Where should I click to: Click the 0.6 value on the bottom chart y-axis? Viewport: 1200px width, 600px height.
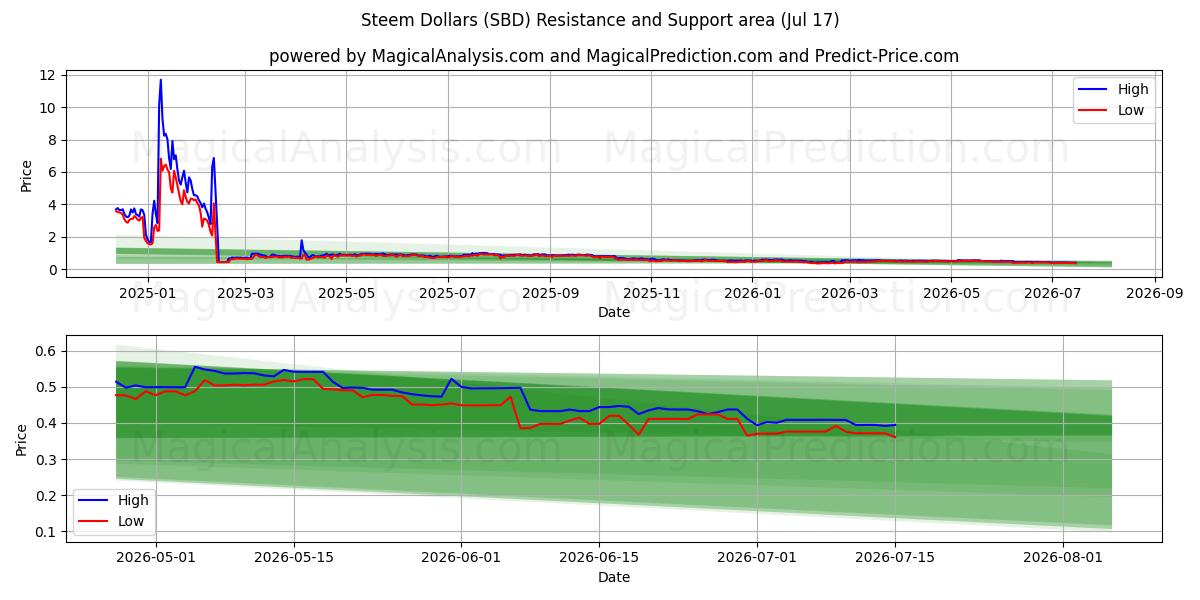(45, 351)
